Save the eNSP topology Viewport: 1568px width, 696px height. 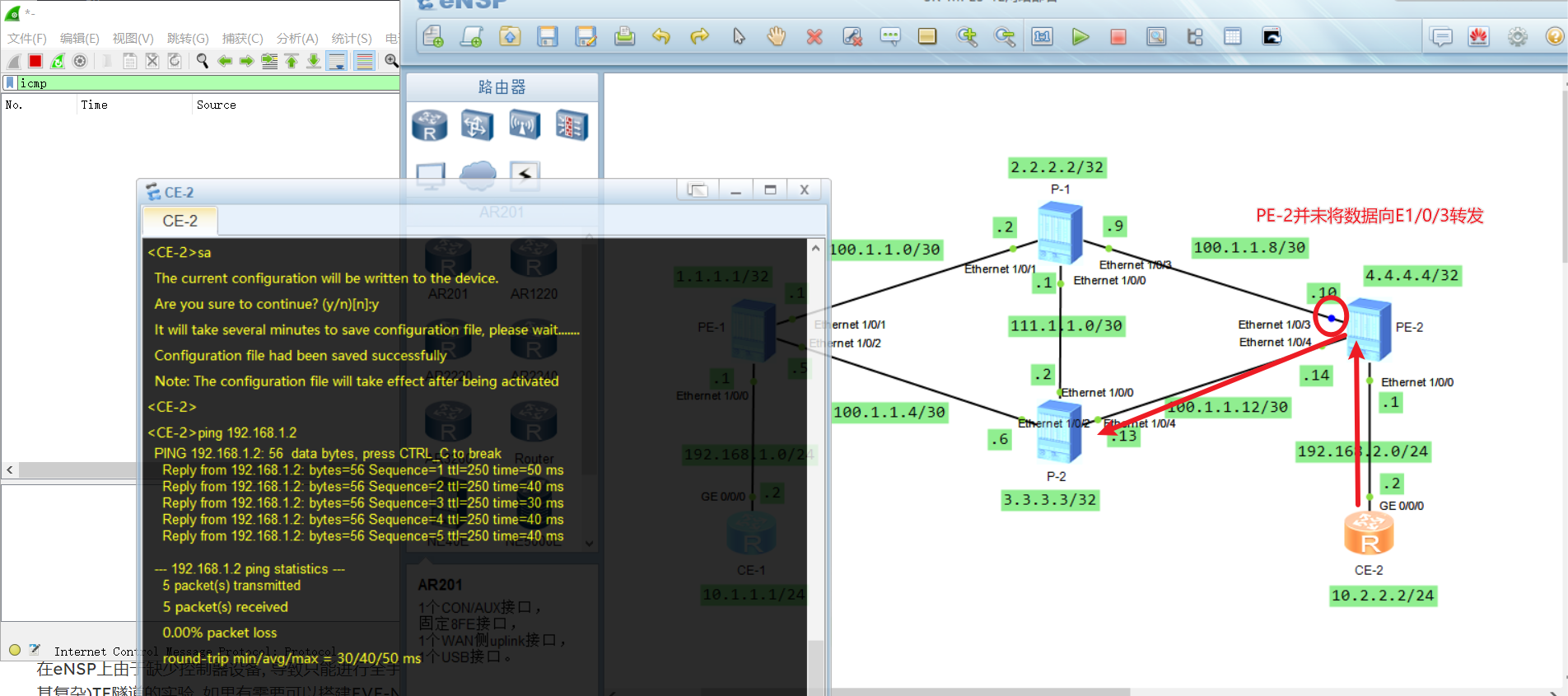[x=548, y=36]
